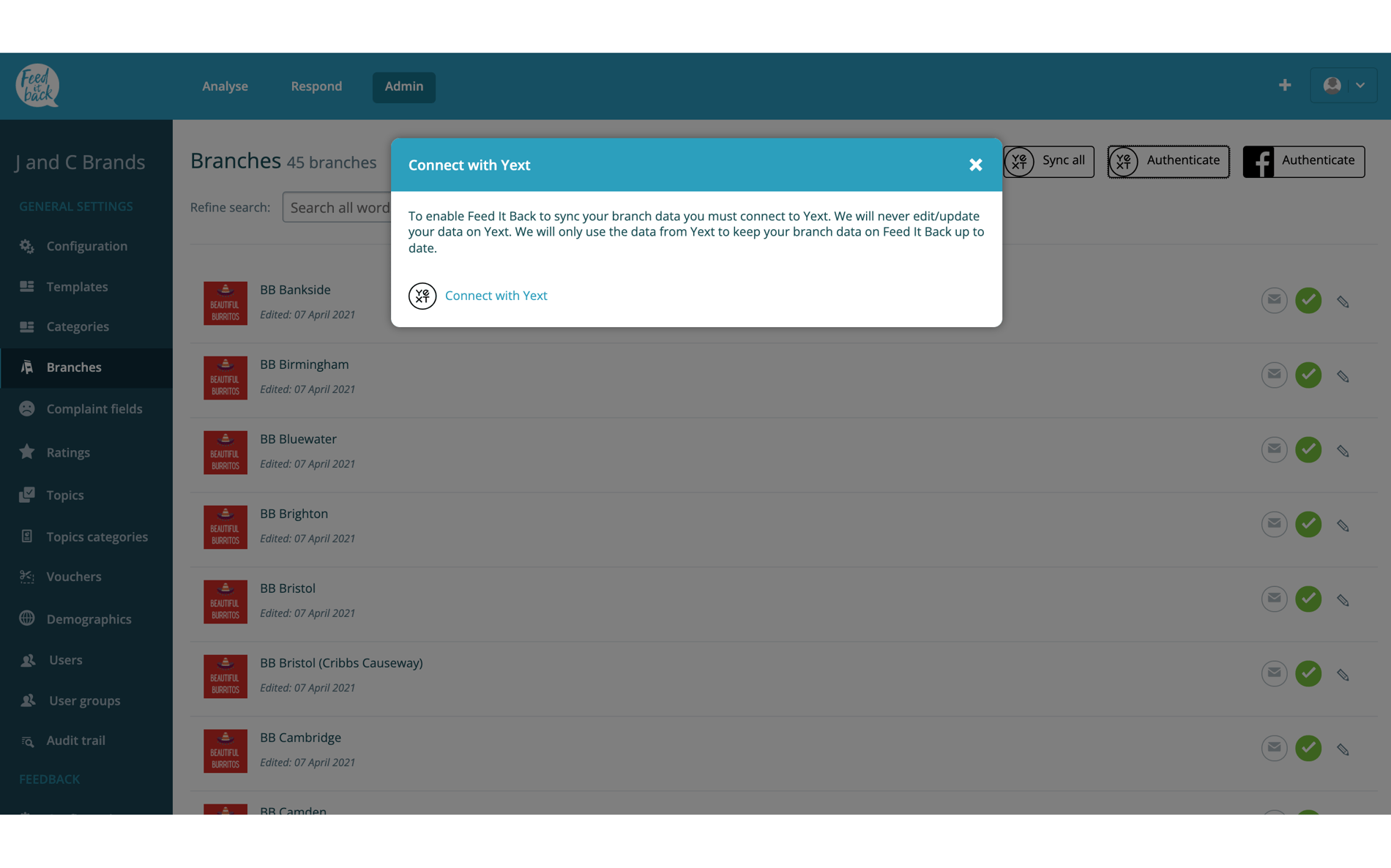Open the BB Birmingham branch name

coord(304,364)
